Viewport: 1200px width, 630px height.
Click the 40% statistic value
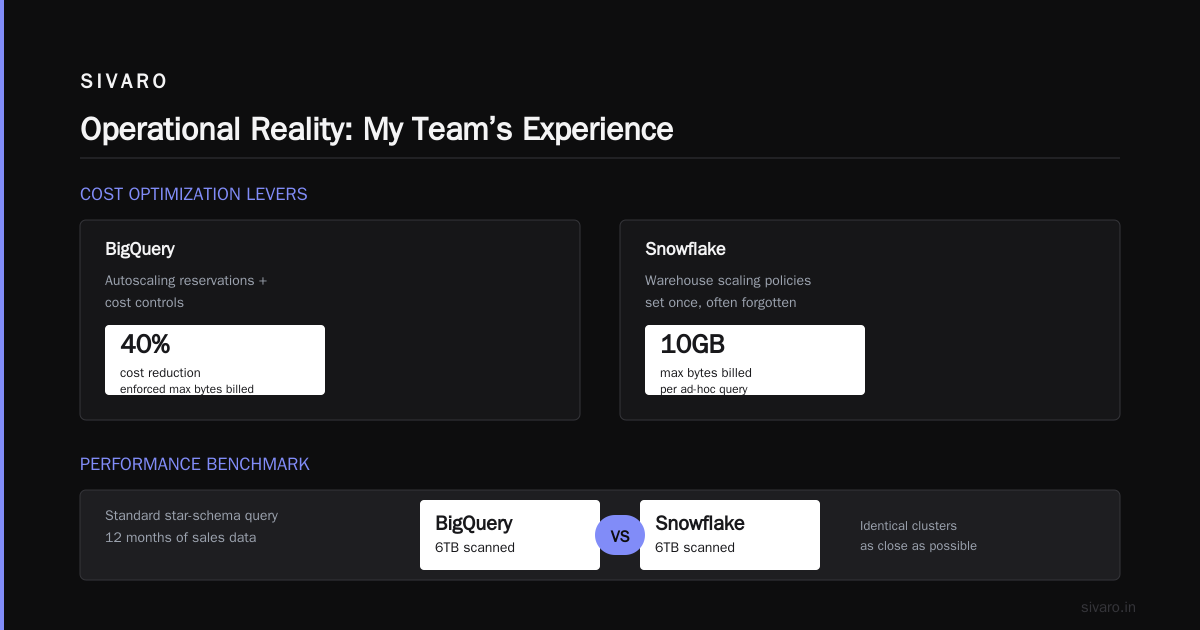146,344
